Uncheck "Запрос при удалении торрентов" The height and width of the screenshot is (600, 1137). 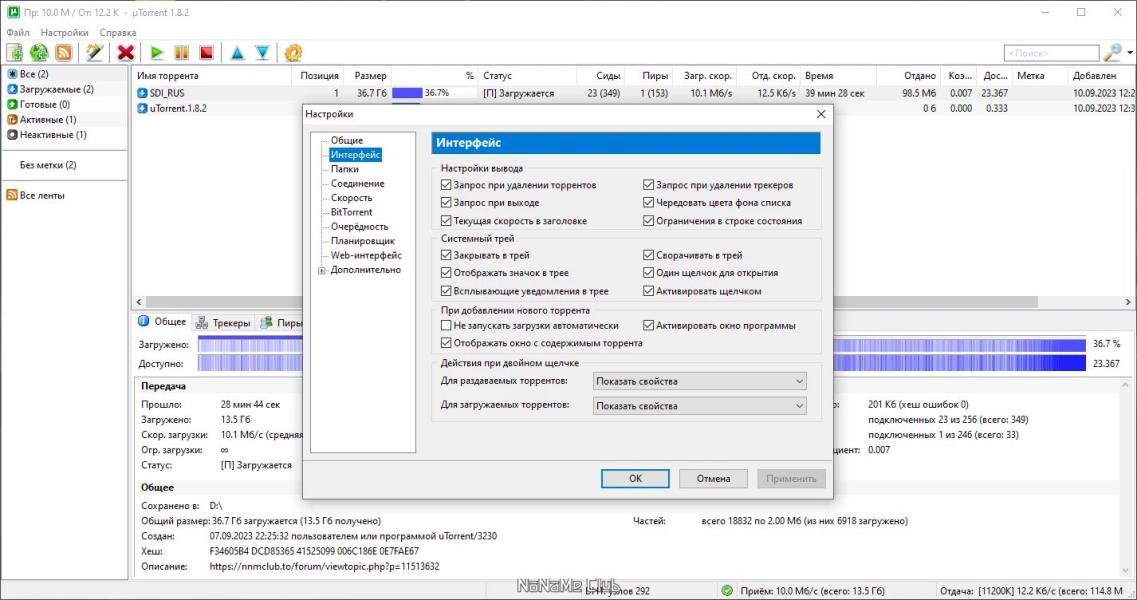tap(447, 185)
